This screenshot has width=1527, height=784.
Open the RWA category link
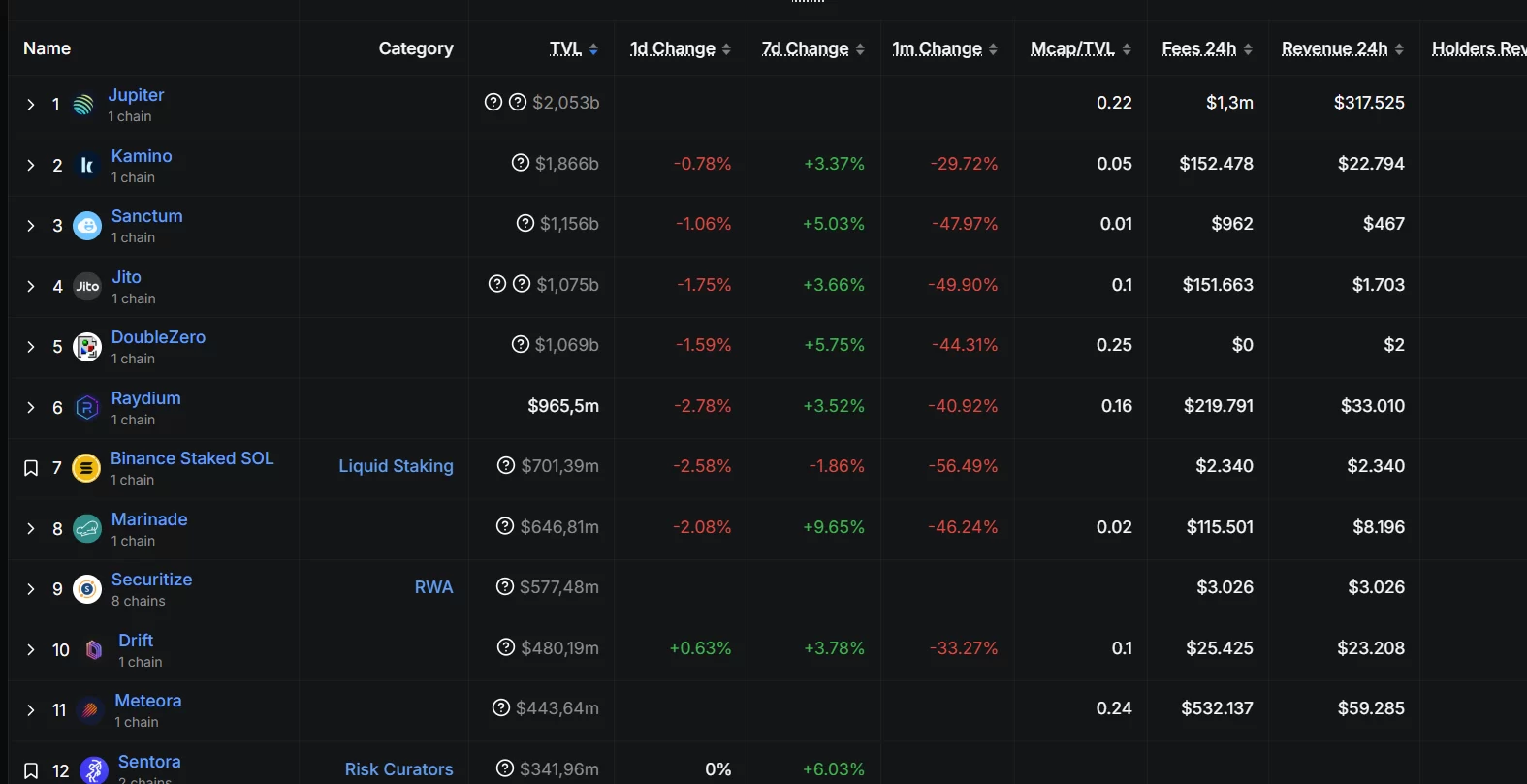[x=433, y=587]
